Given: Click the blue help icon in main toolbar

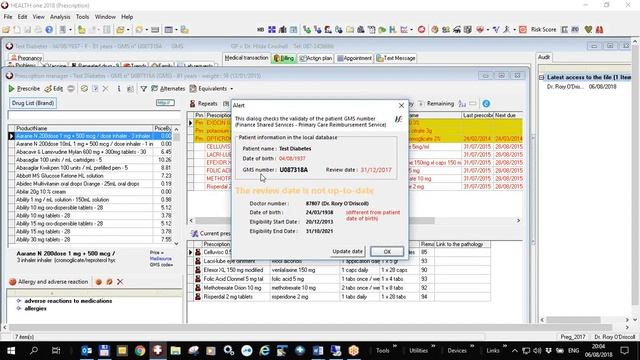Looking at the screenshot, I should [x=49, y=30].
